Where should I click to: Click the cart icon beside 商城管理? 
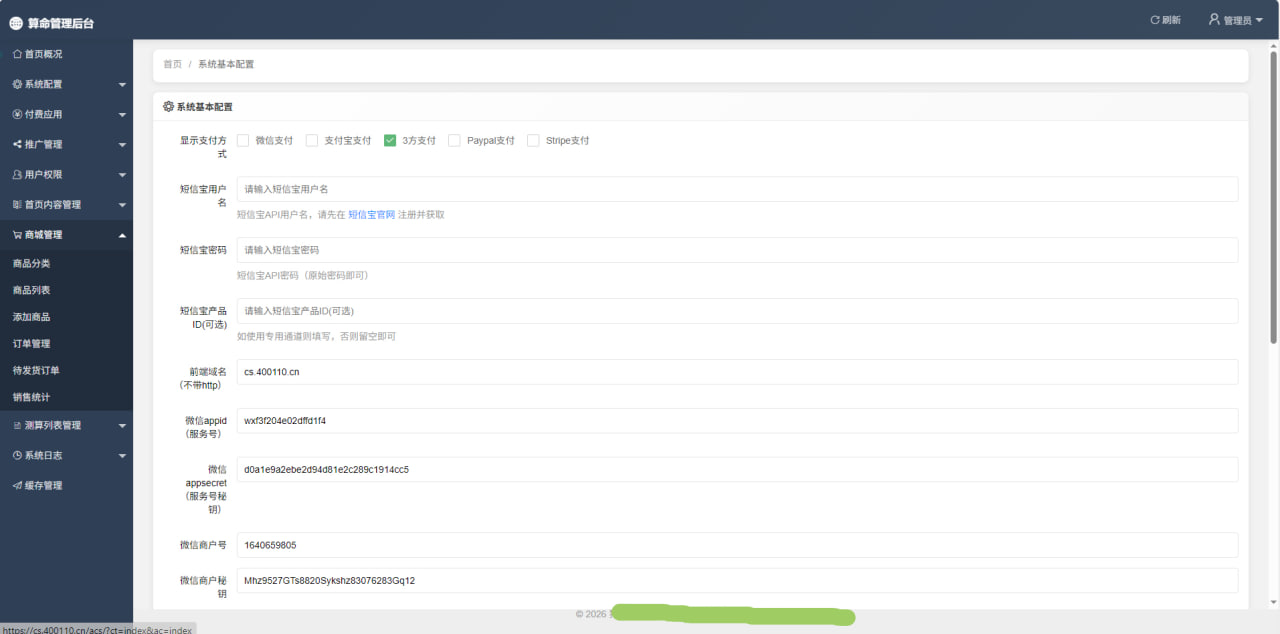tap(17, 235)
